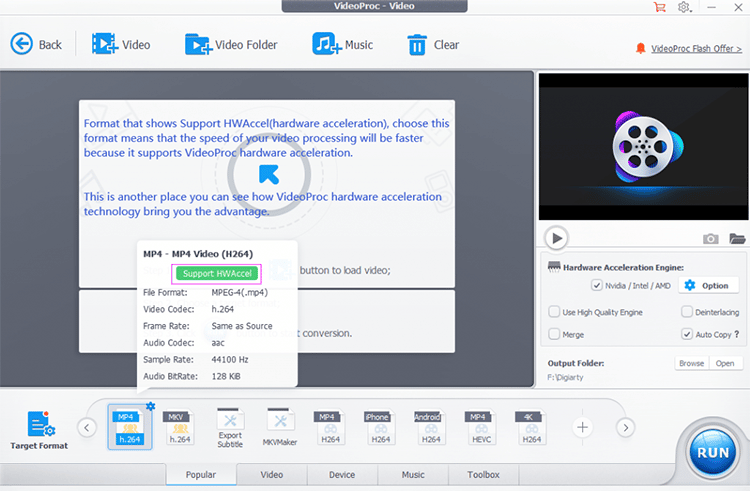Open the settings gear dropdown

(686, 7)
